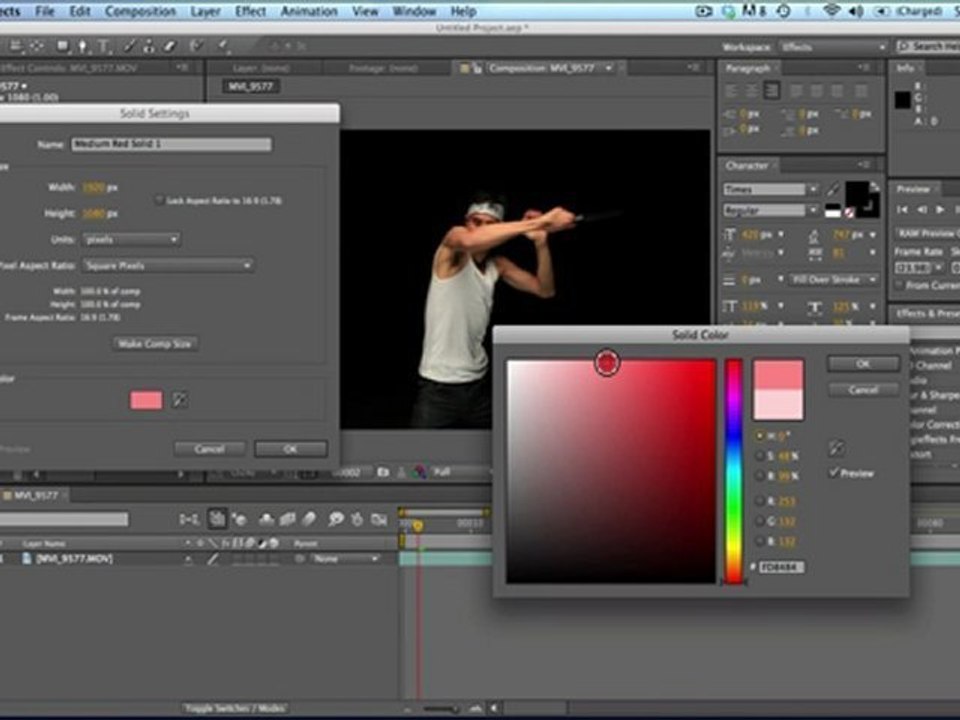Toggle Live Update button in timeline
The width and height of the screenshot is (960, 720).
[217, 519]
